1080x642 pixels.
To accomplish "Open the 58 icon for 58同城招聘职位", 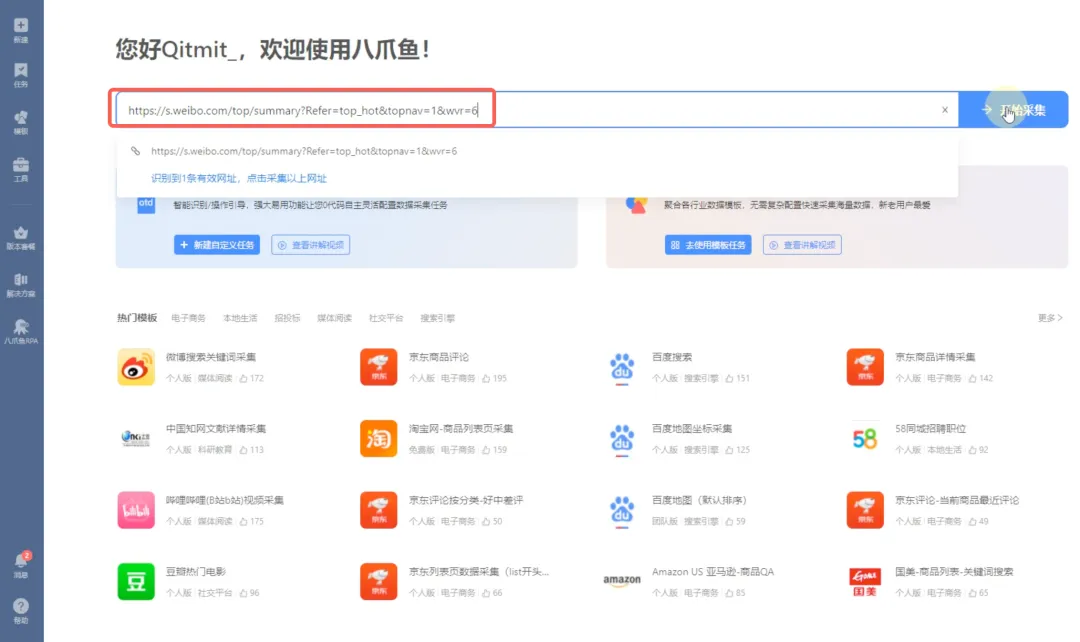I will click(865, 439).
